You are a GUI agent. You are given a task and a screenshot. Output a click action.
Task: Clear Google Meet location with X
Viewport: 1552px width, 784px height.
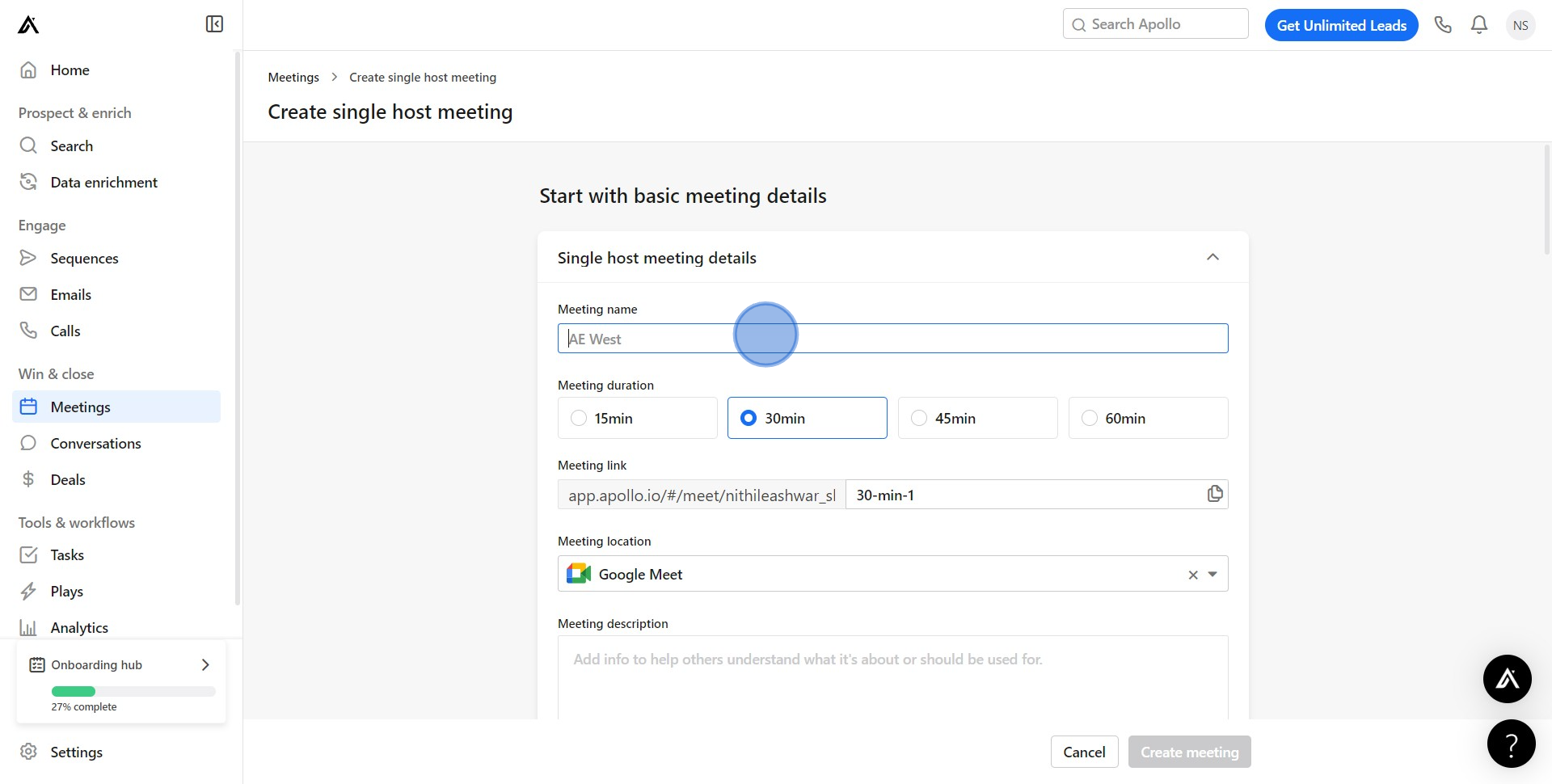(1193, 575)
